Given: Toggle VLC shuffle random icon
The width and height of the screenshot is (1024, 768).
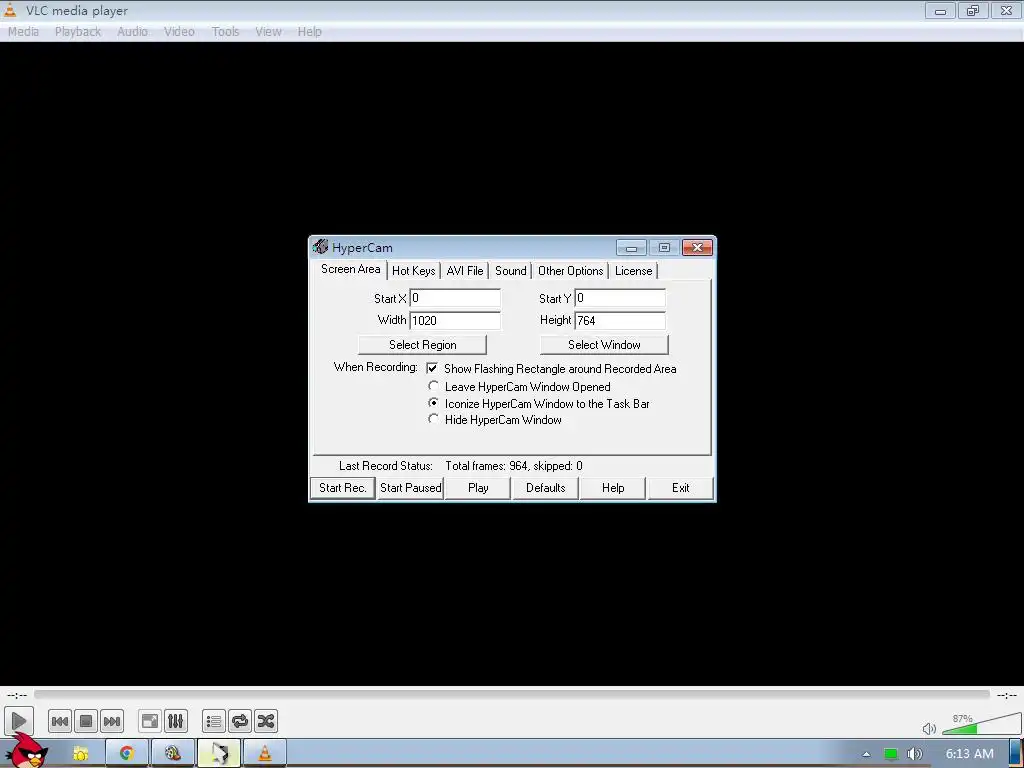Looking at the screenshot, I should [x=266, y=721].
